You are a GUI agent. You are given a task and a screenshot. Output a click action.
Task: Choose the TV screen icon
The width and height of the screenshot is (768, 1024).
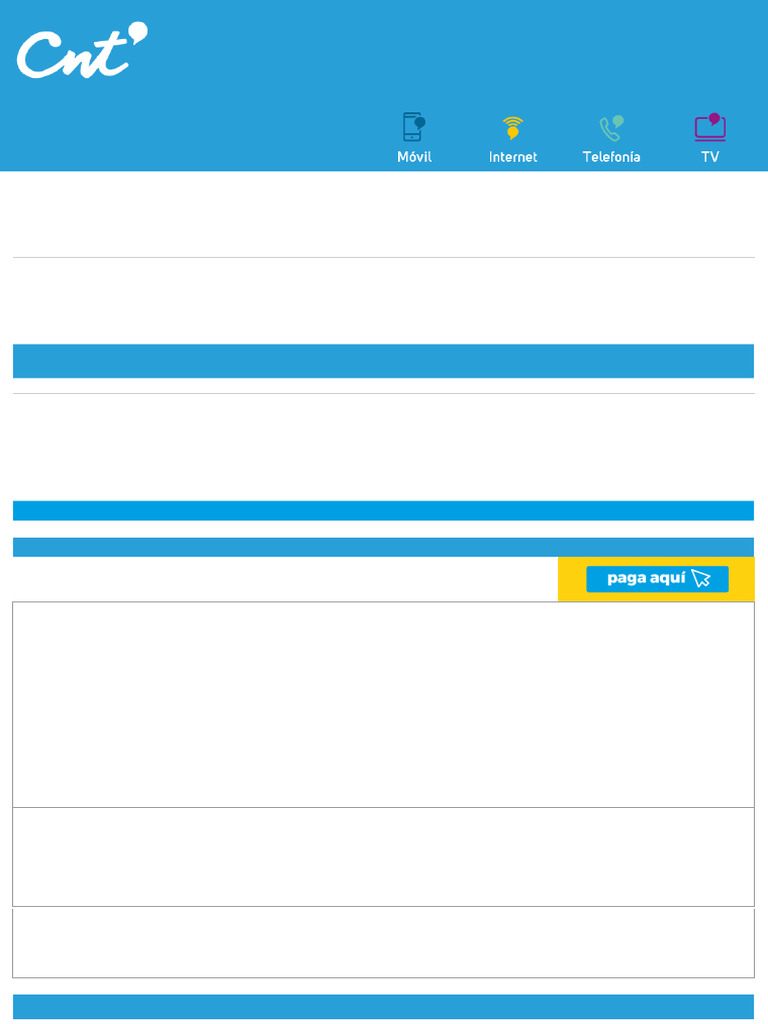710,127
